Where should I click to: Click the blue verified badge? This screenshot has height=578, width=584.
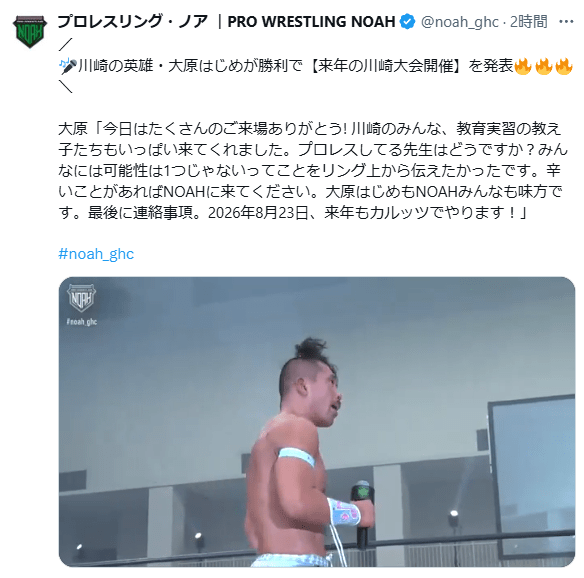[407, 22]
